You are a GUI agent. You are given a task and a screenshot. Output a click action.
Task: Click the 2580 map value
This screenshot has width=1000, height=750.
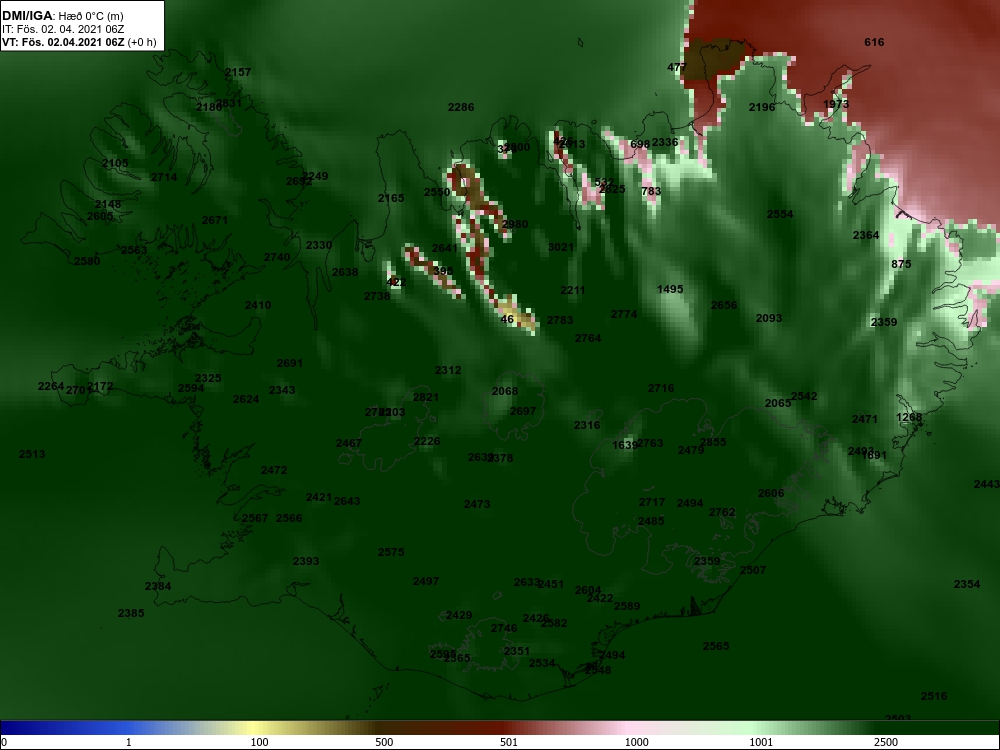click(87, 261)
